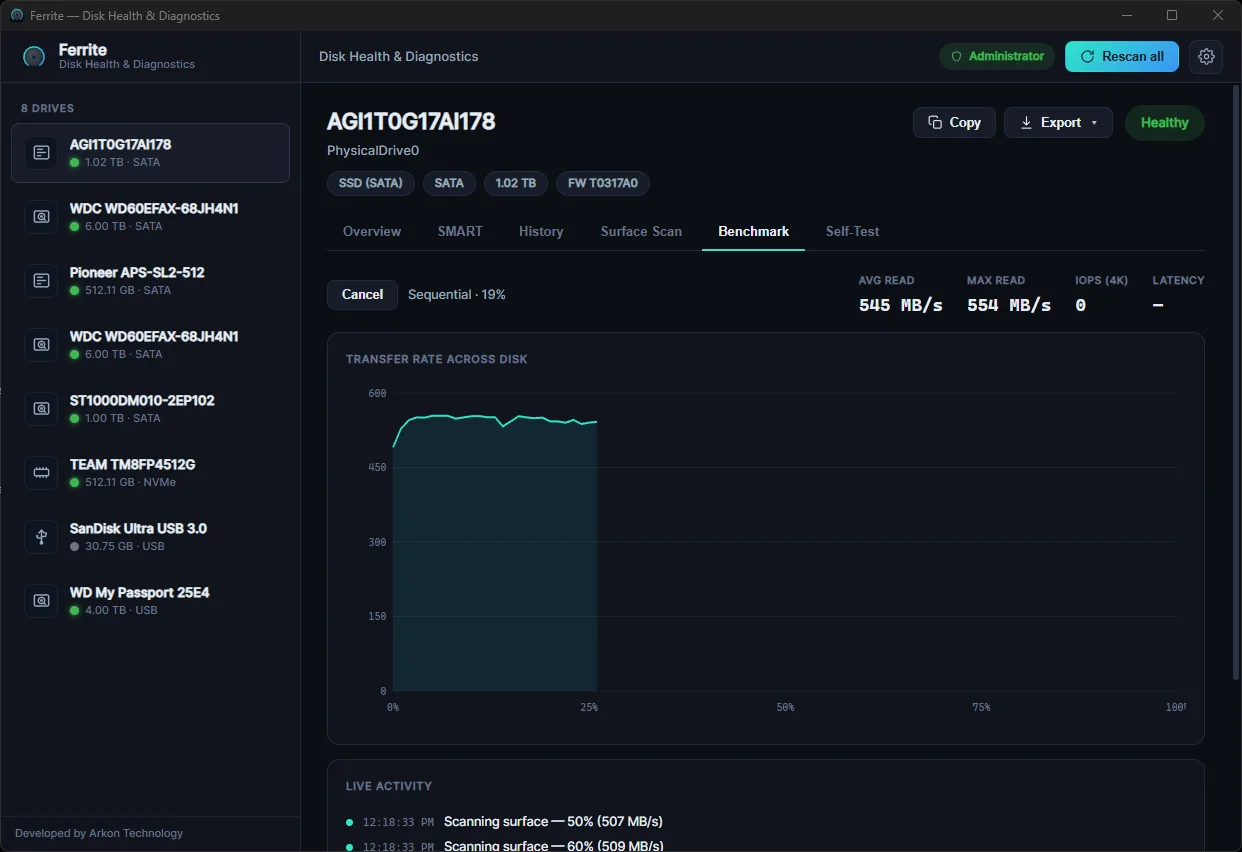Click the log entry Scanning surface — 60% (509 MB/s)

click(x=553, y=846)
